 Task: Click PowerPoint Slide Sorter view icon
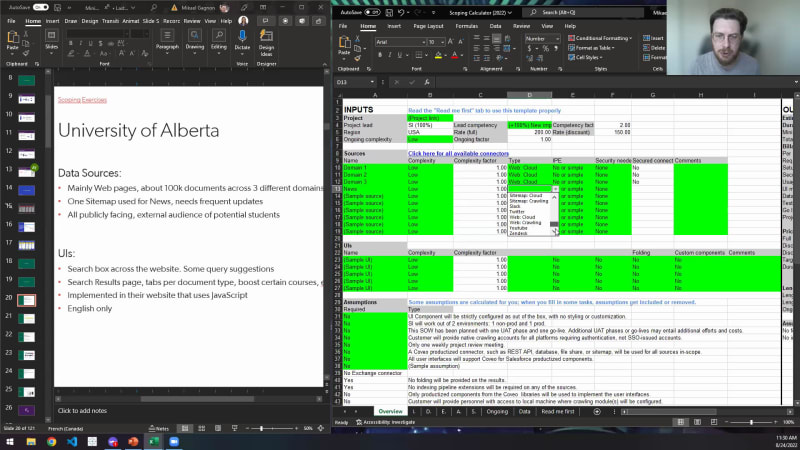pyautogui.click(x=202, y=428)
